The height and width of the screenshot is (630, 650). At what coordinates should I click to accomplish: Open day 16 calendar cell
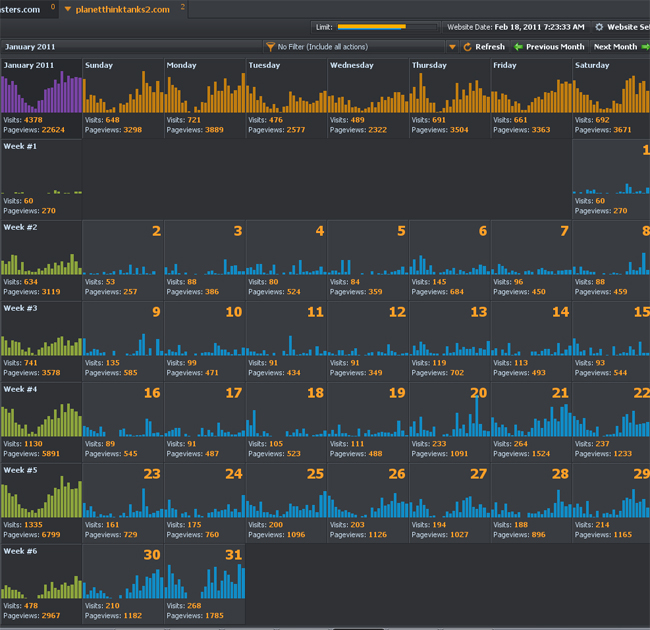click(123, 422)
